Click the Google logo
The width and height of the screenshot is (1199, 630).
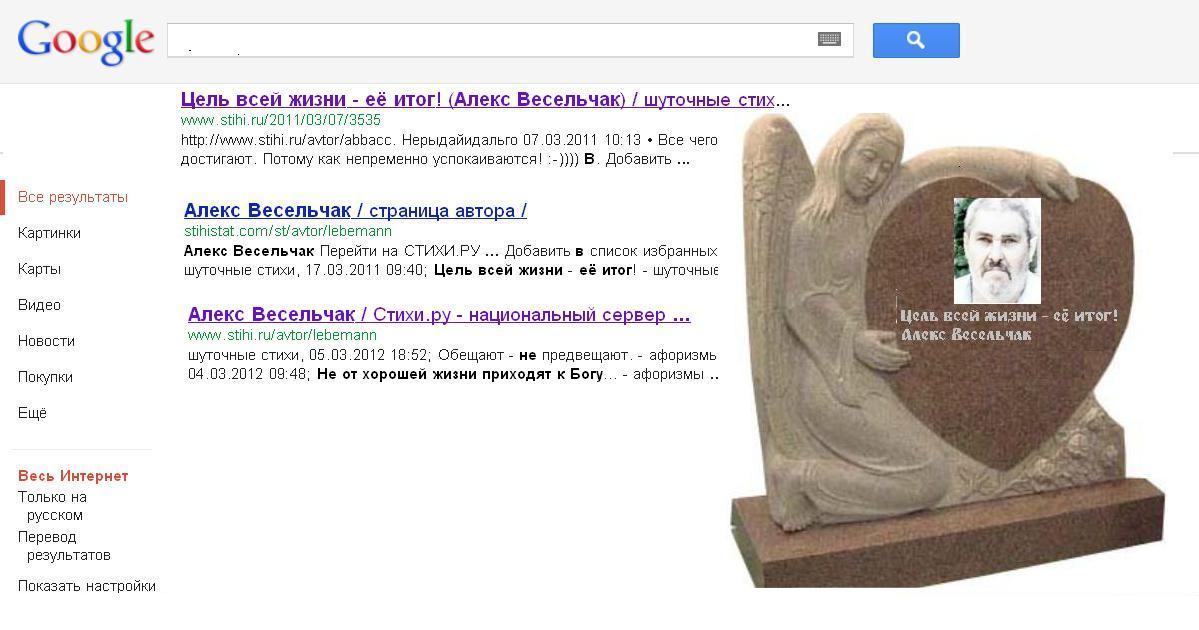[x=85, y=41]
